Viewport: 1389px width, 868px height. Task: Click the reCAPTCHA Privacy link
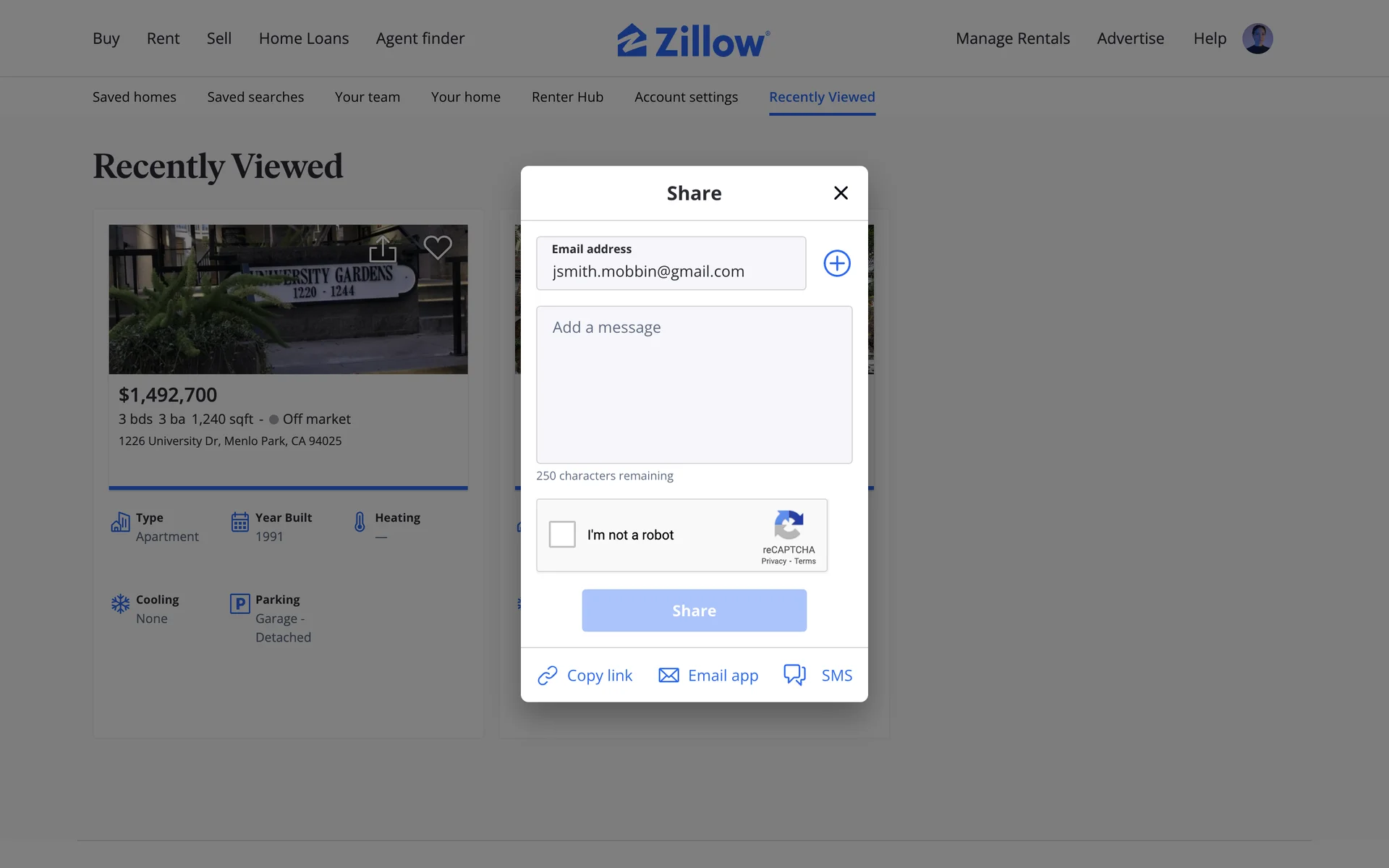point(773,561)
